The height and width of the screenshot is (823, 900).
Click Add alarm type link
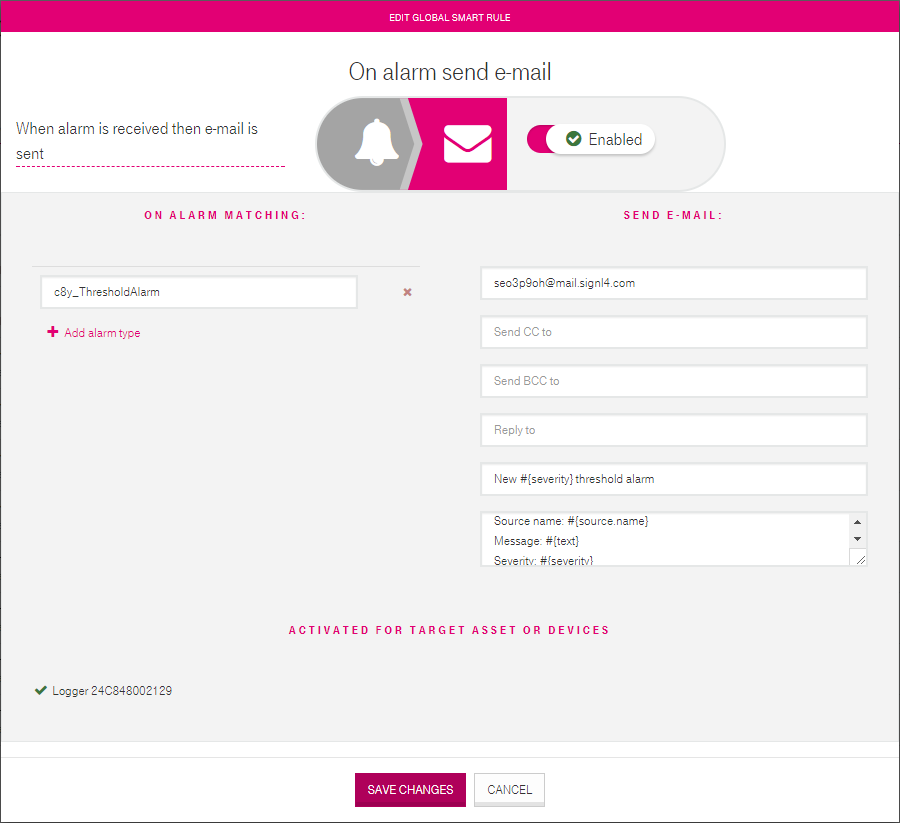click(x=102, y=333)
